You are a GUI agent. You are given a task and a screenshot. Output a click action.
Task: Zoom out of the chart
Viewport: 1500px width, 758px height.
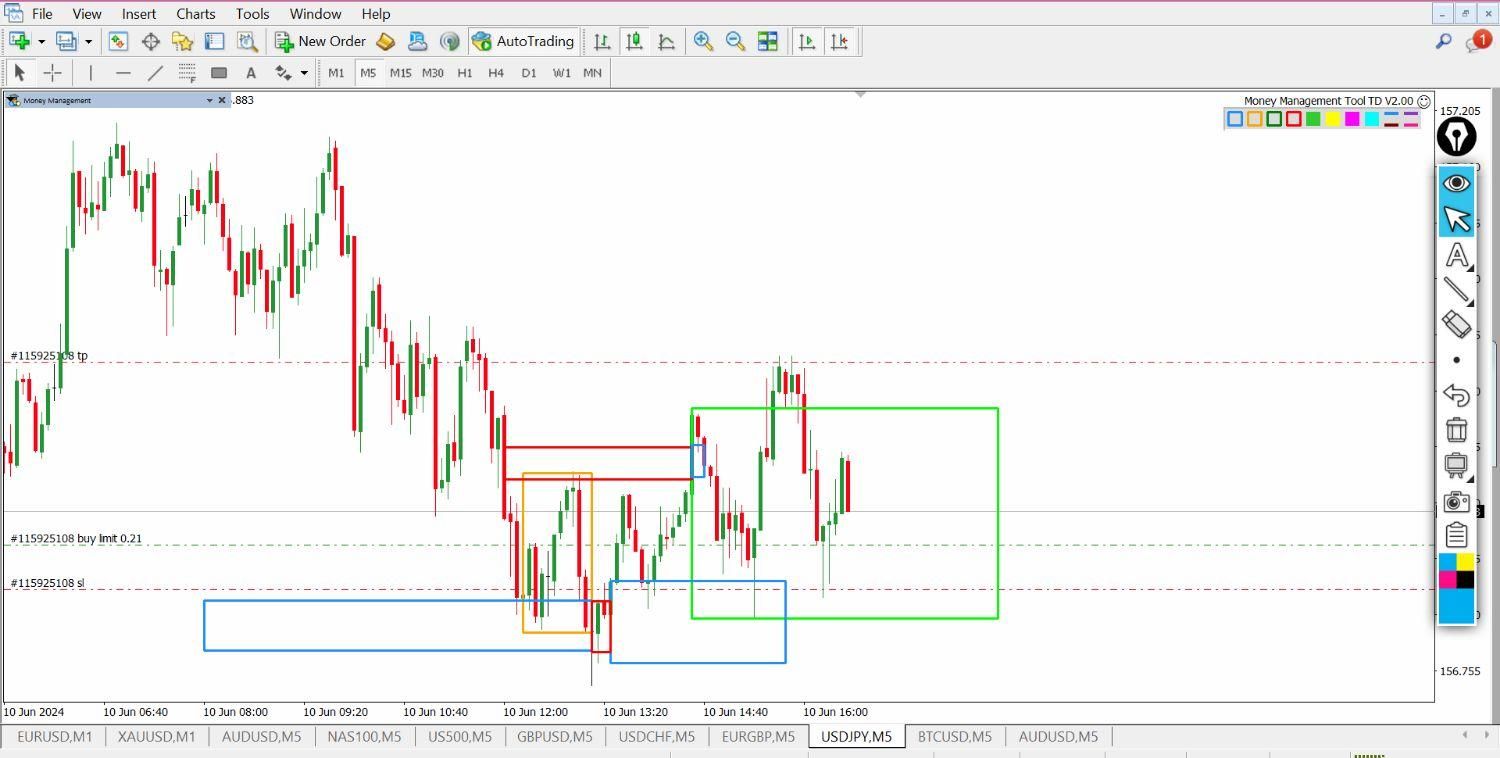[735, 41]
